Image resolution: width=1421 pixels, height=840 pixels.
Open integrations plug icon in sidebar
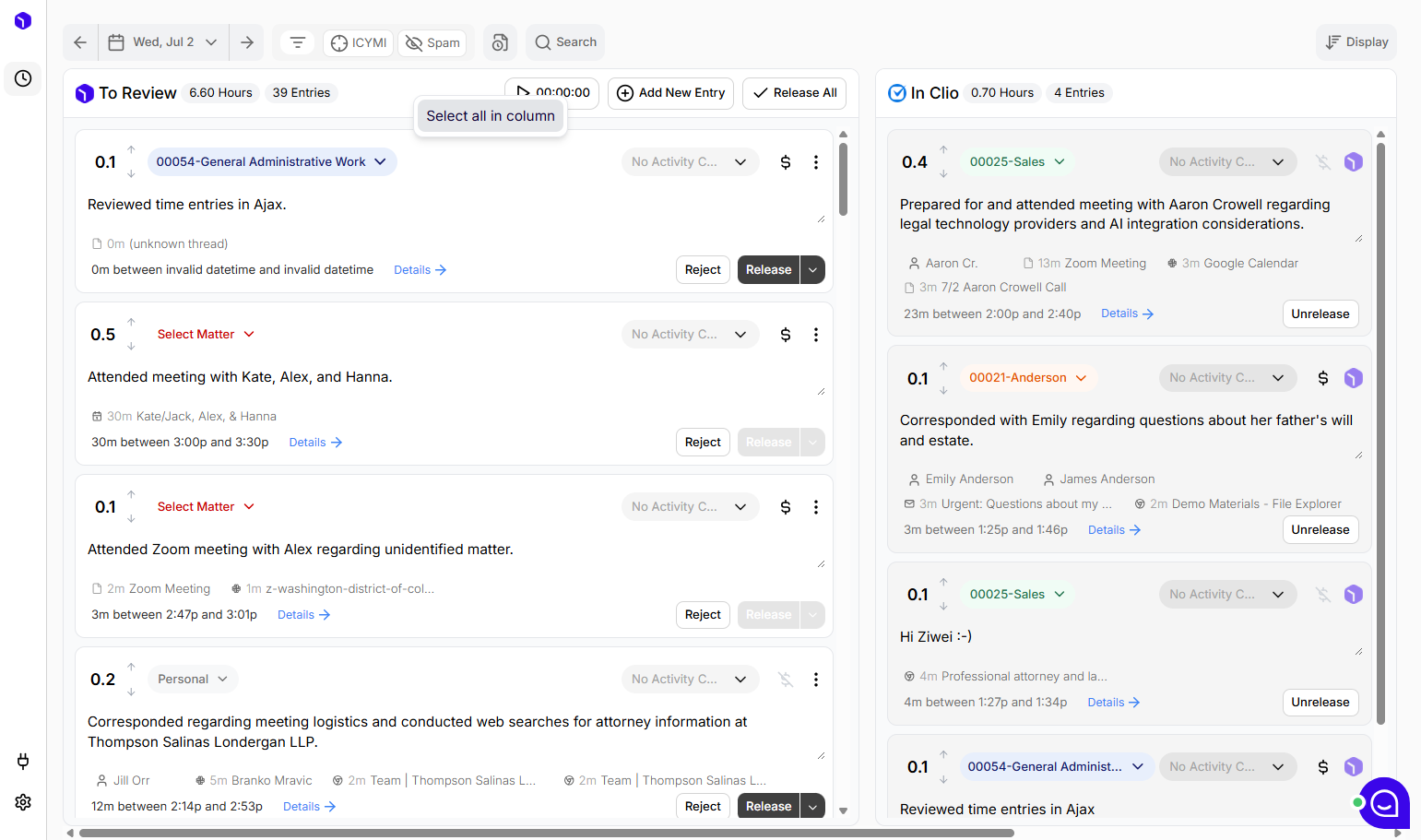tap(23, 761)
